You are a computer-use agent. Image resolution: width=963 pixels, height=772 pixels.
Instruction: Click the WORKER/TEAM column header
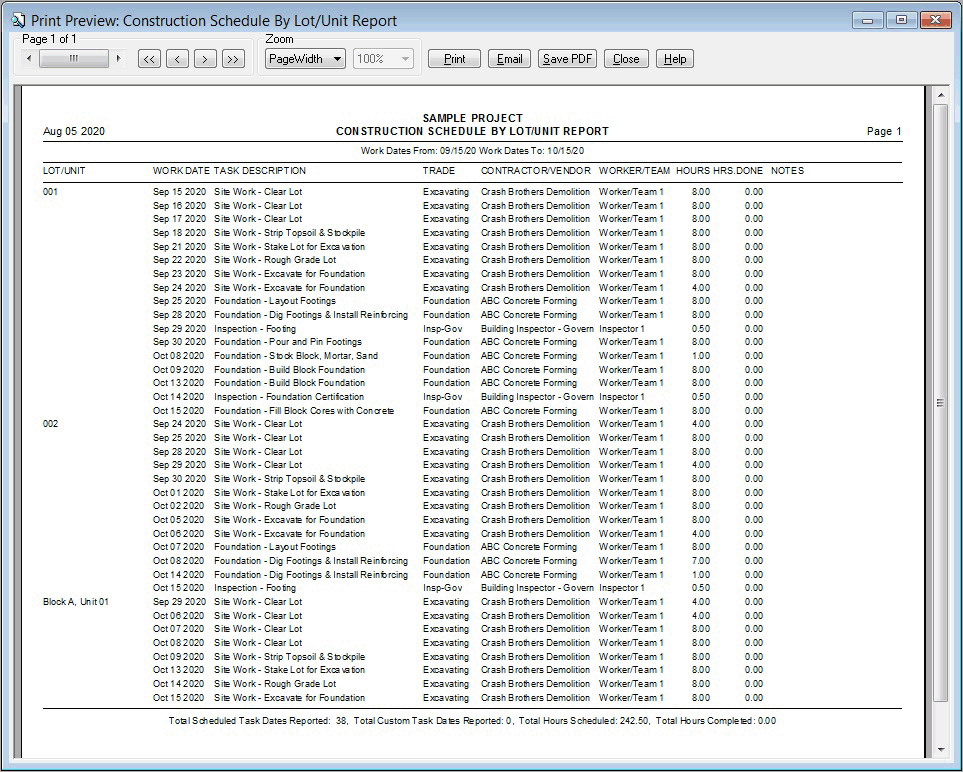(x=634, y=171)
